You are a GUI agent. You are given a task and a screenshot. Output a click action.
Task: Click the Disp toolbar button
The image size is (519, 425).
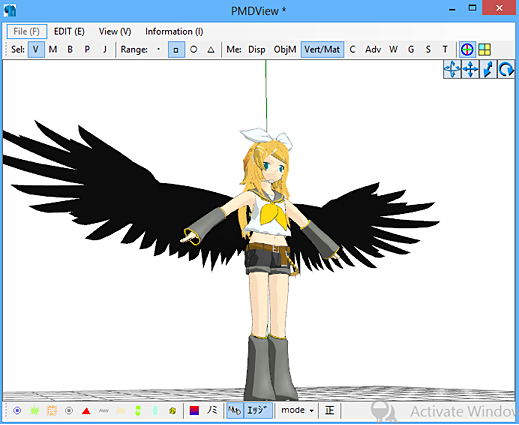257,50
